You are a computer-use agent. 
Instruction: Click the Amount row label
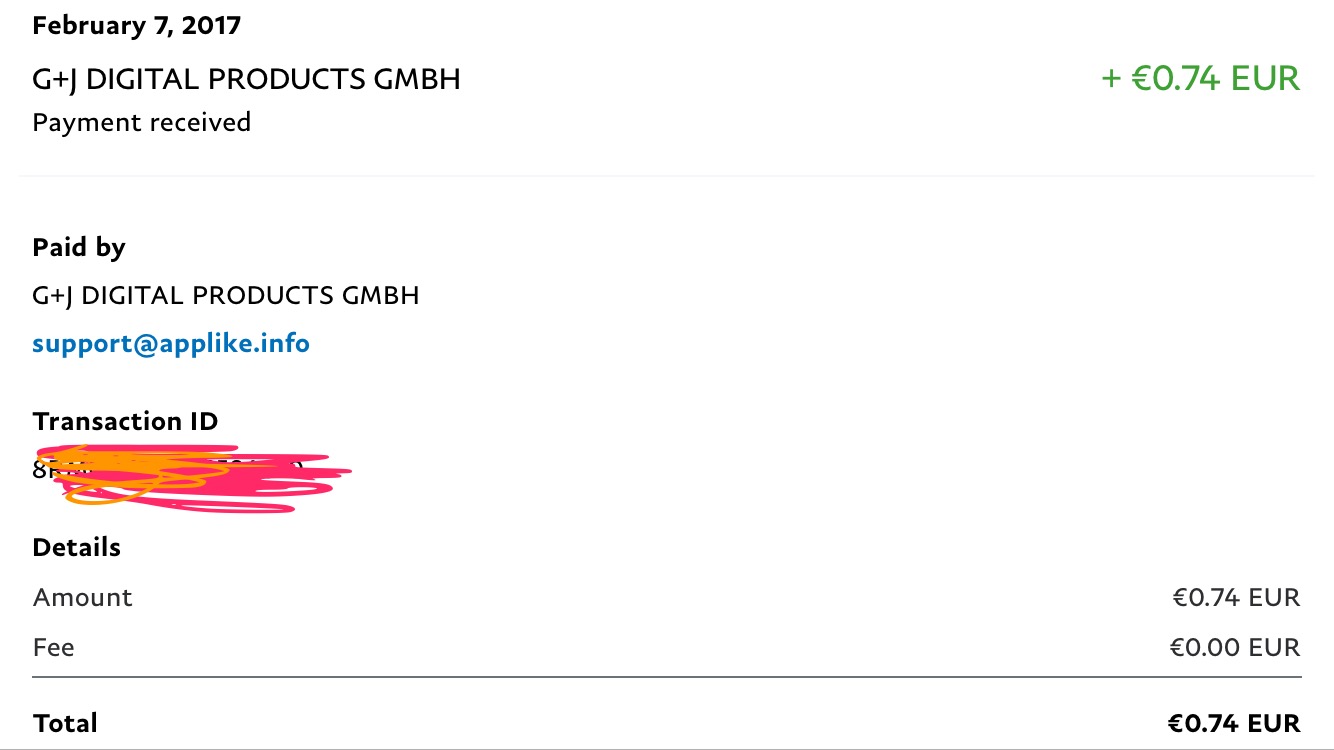(83, 598)
